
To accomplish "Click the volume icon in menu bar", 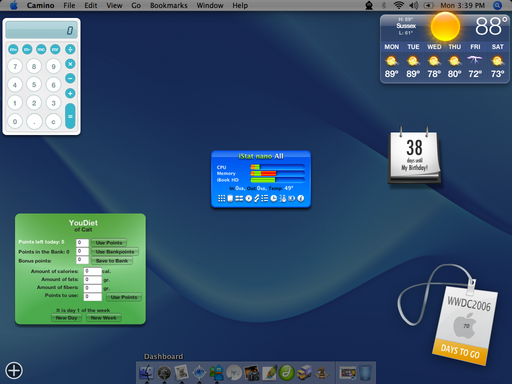I will 414,5.
